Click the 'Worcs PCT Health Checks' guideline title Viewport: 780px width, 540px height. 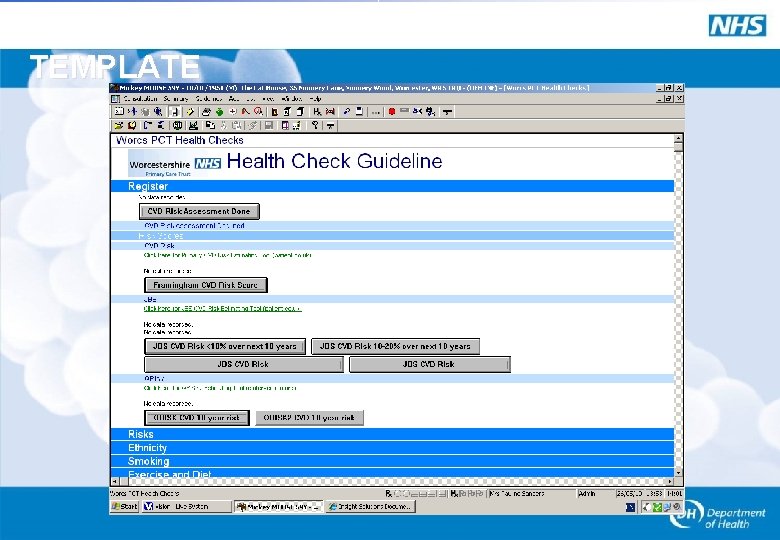180,140
